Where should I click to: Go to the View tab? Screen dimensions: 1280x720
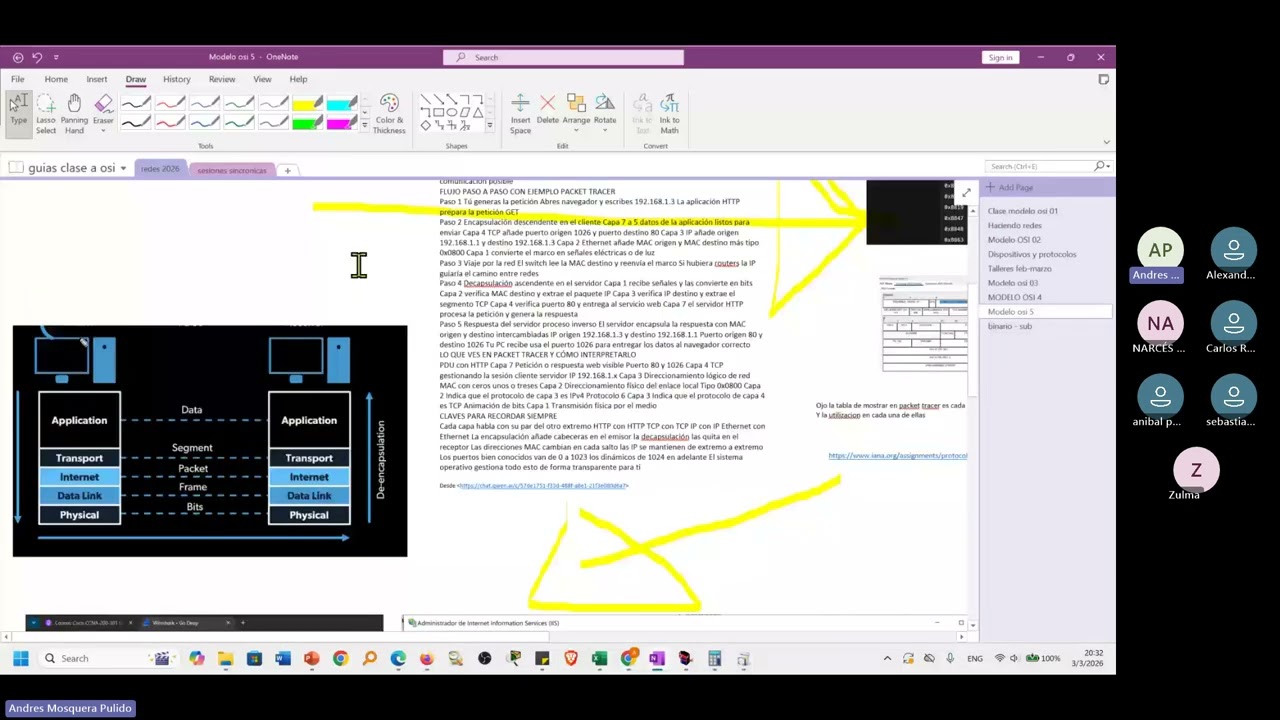pos(262,79)
